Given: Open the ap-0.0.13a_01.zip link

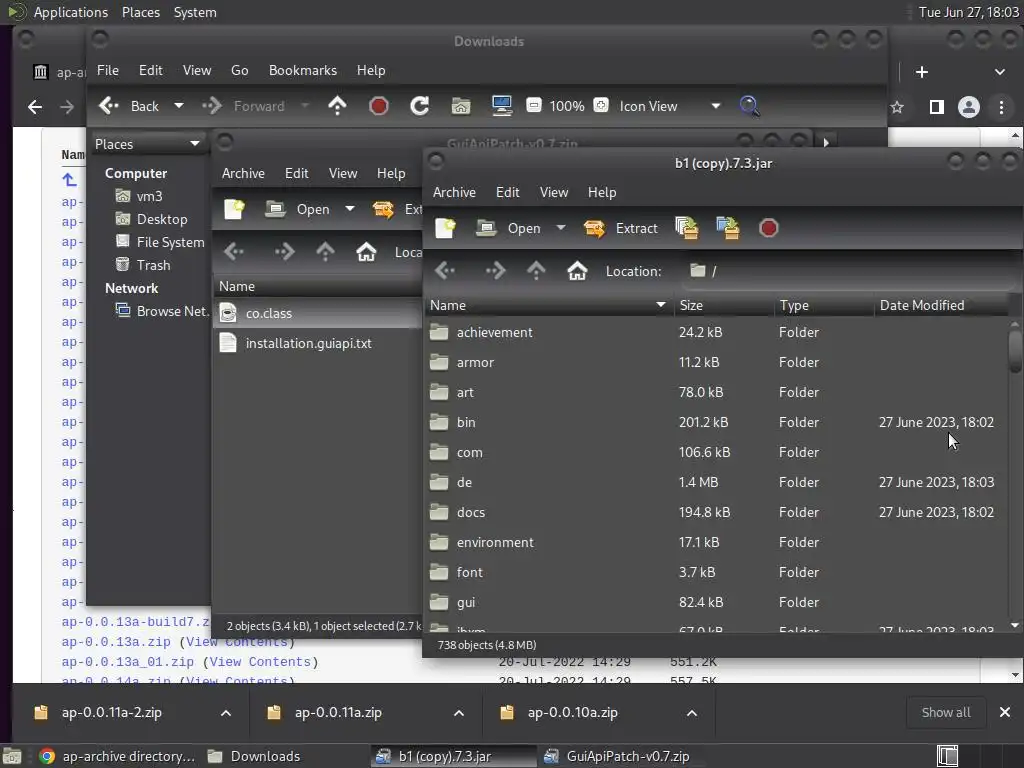Looking at the screenshot, I should coord(127,662).
